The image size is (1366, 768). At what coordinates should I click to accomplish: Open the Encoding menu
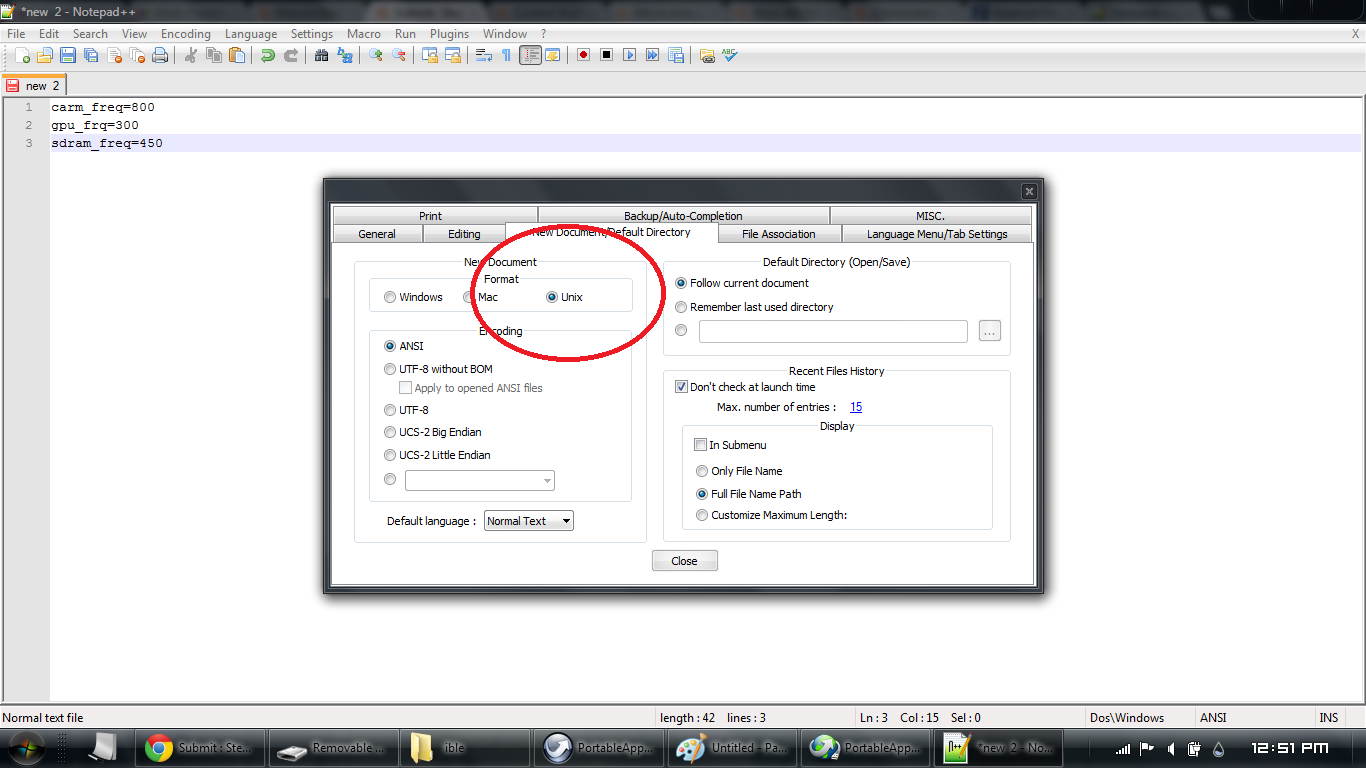[186, 34]
